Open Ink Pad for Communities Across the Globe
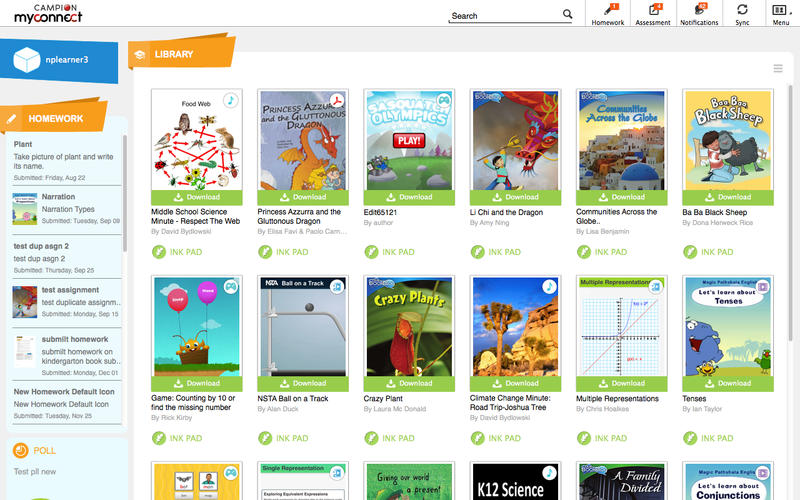The height and width of the screenshot is (500, 800). coord(602,252)
